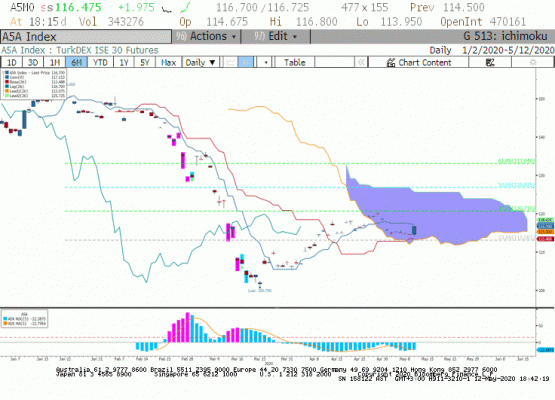Click the double-left collapse arrows icon
The height and width of the screenshot is (400, 555).
[x=361, y=63]
